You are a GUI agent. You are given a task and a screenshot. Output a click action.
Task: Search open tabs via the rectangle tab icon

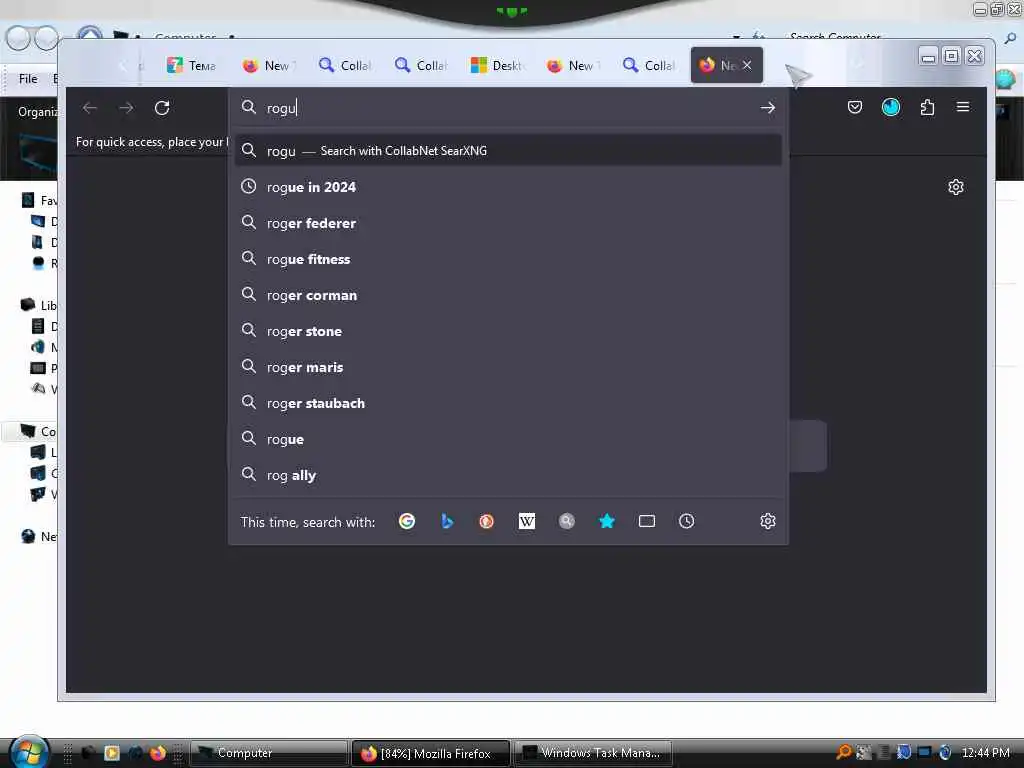click(647, 521)
